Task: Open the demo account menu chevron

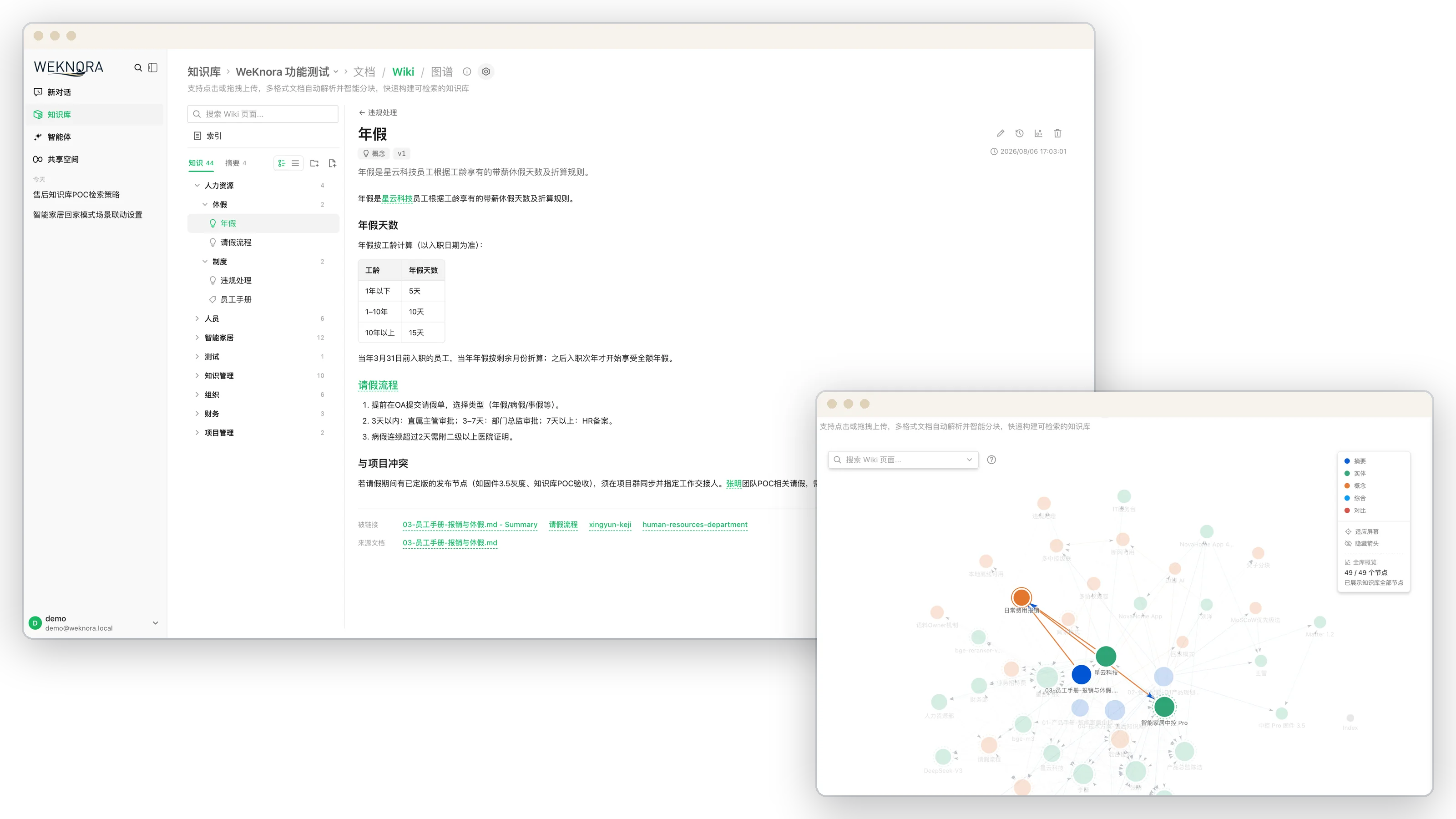Action: tap(156, 623)
